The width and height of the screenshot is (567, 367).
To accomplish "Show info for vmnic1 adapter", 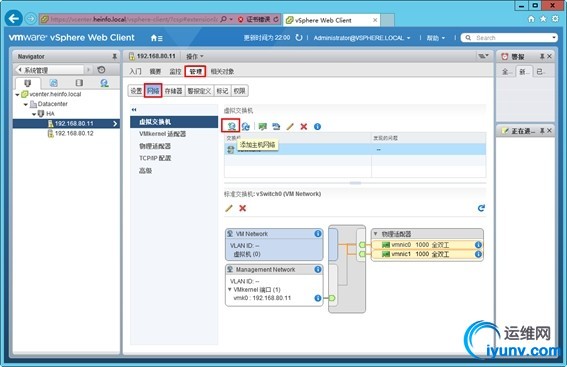I will (x=478, y=254).
